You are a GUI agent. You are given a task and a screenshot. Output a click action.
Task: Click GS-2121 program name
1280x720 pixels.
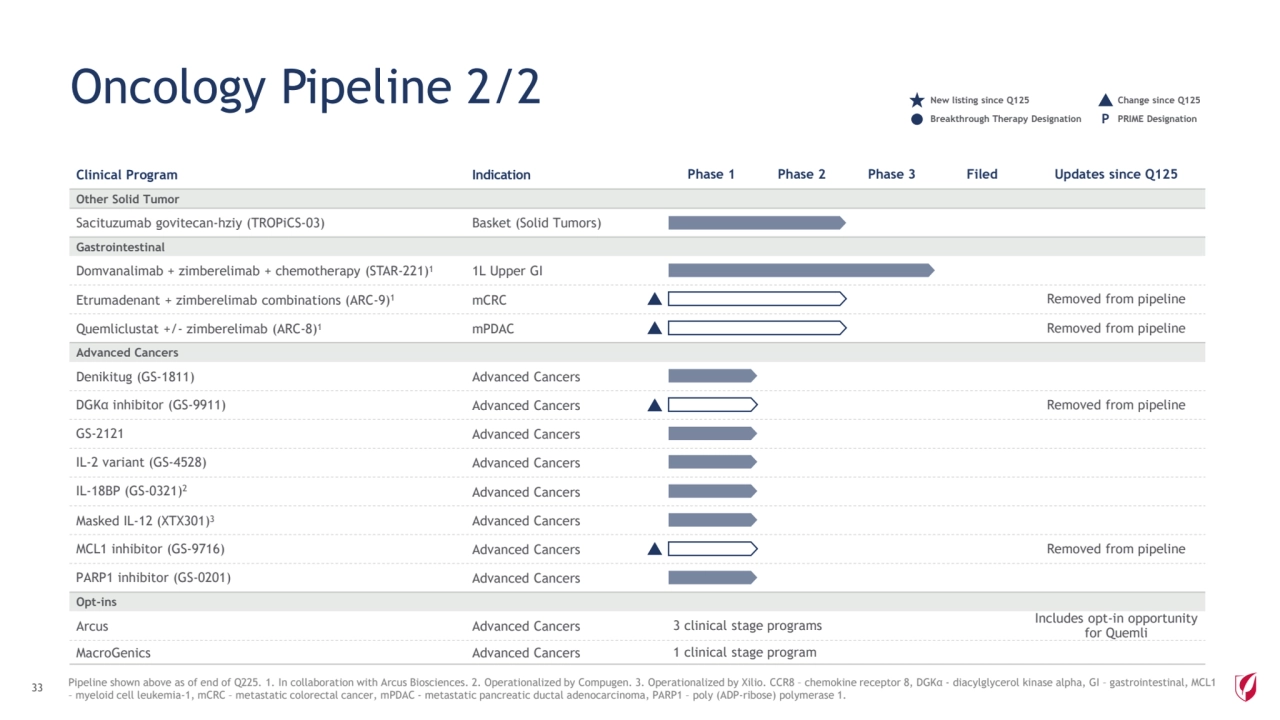click(100, 434)
